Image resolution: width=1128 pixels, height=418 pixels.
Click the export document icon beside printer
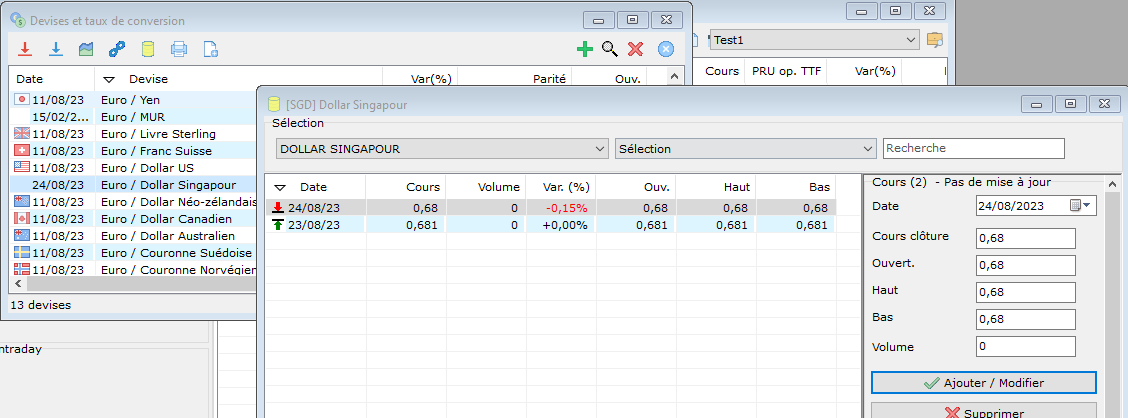click(210, 49)
